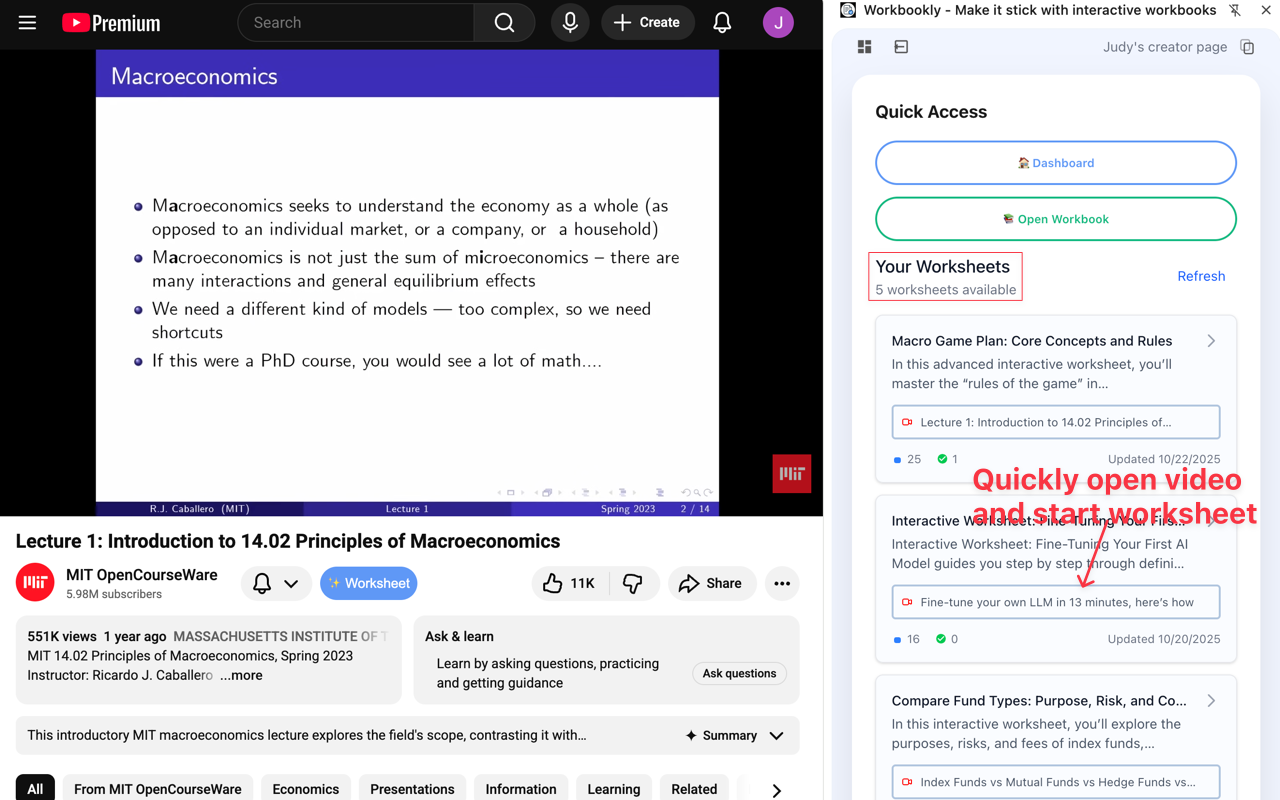This screenshot has height=800, width=1280.
Task: Expand Compare Fund Types worksheet chevron
Action: pos(1211,701)
